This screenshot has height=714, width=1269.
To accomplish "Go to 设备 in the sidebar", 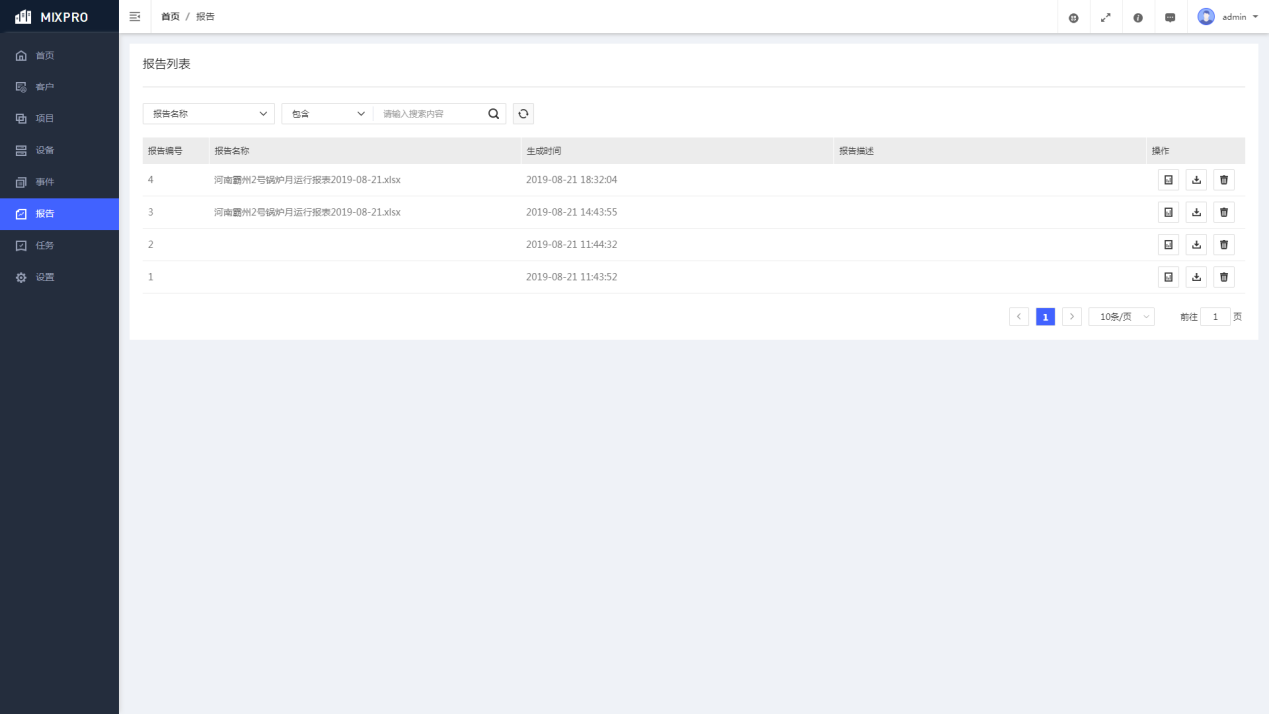I will point(45,150).
